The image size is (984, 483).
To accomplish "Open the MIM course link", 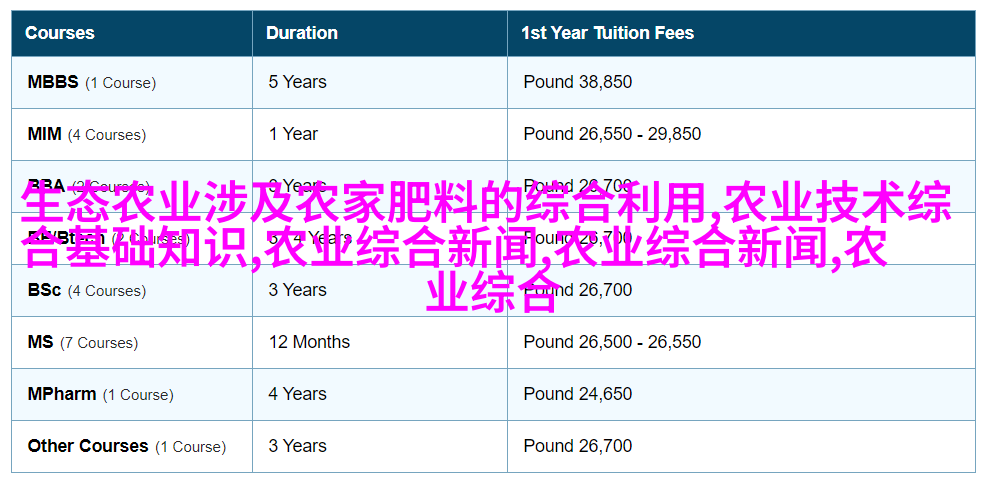I will tap(44, 134).
